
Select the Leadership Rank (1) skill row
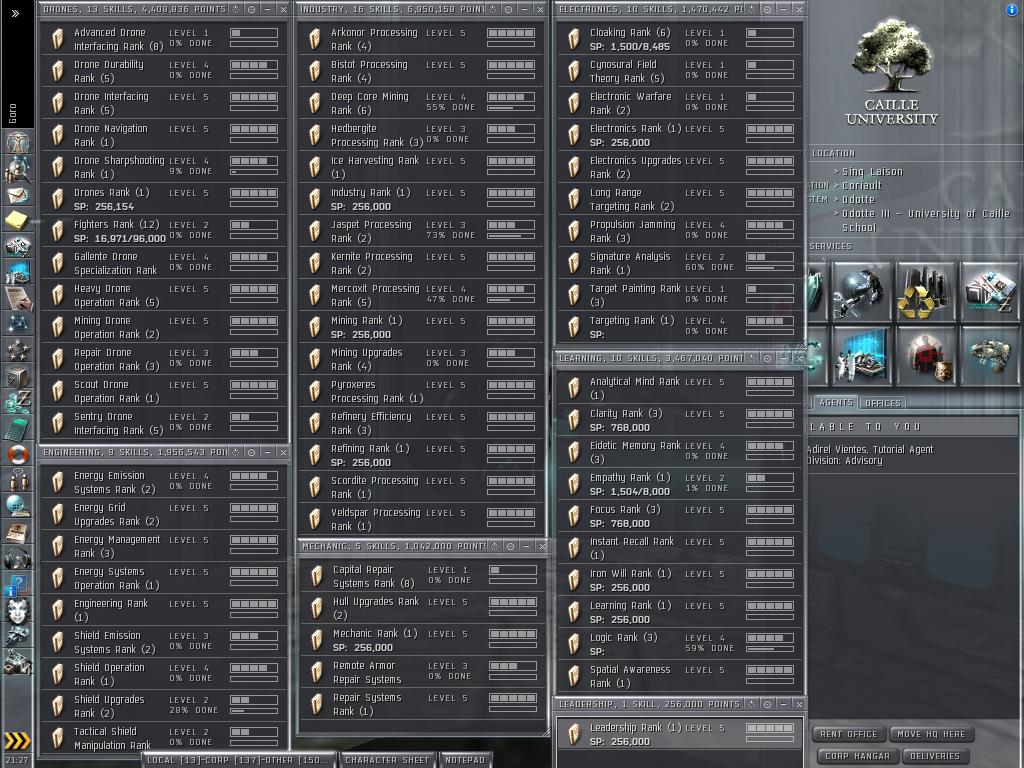[x=679, y=734]
